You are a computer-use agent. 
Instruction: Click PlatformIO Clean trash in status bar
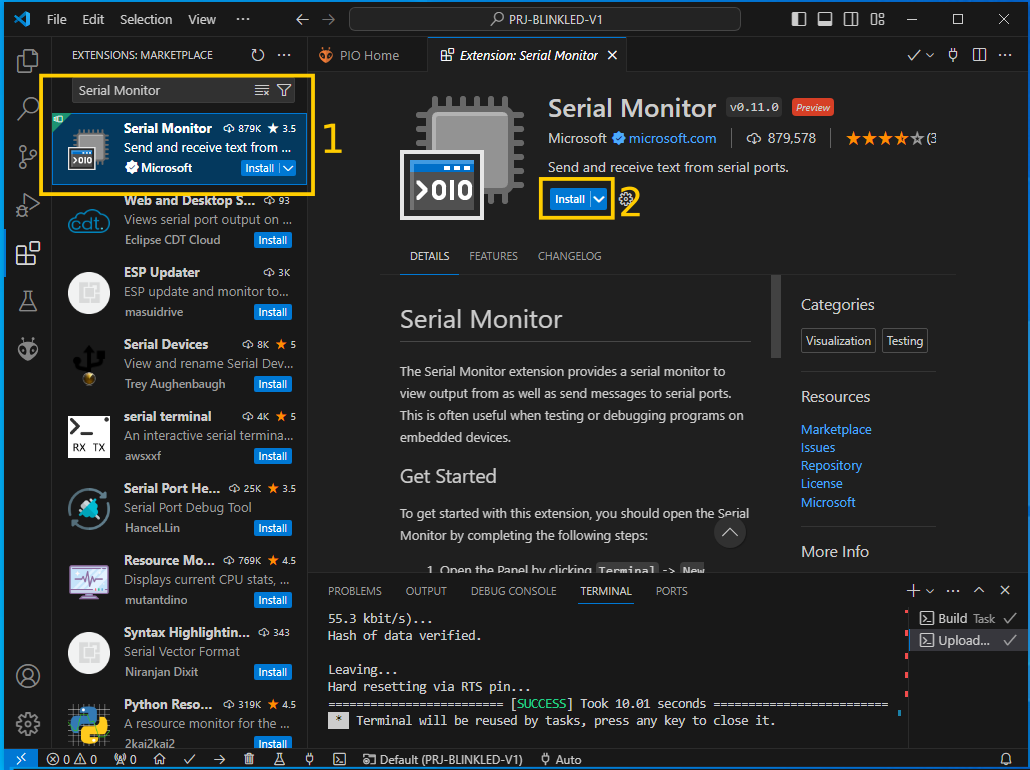(249, 759)
